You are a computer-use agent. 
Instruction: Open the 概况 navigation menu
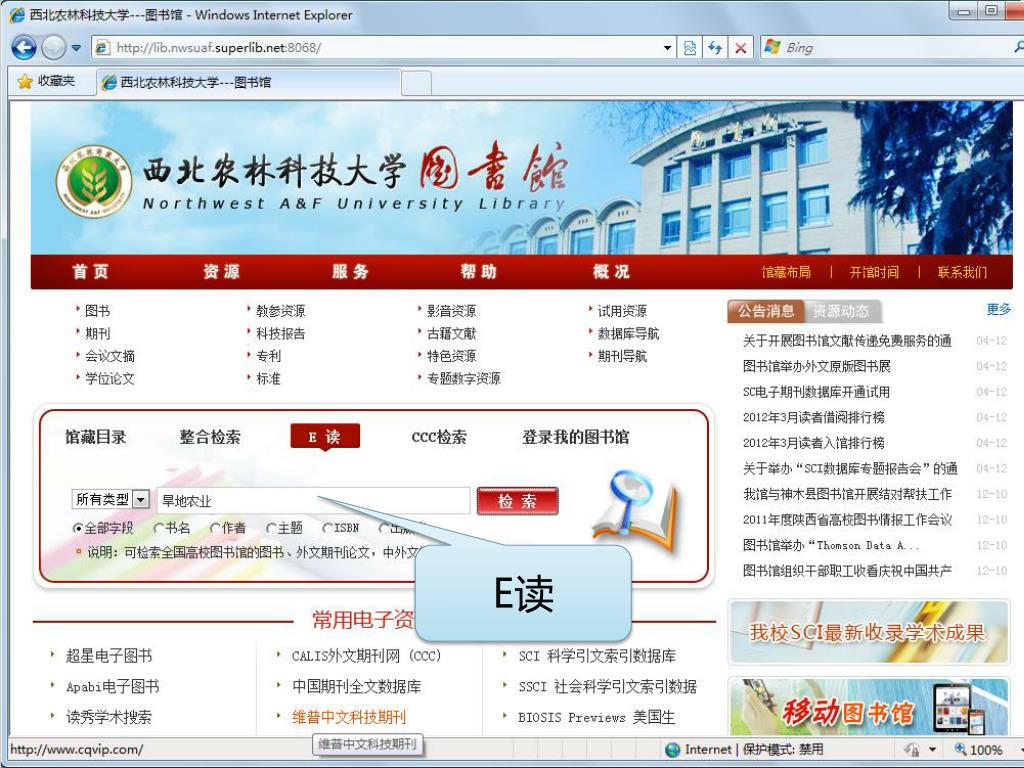pyautogui.click(x=611, y=272)
